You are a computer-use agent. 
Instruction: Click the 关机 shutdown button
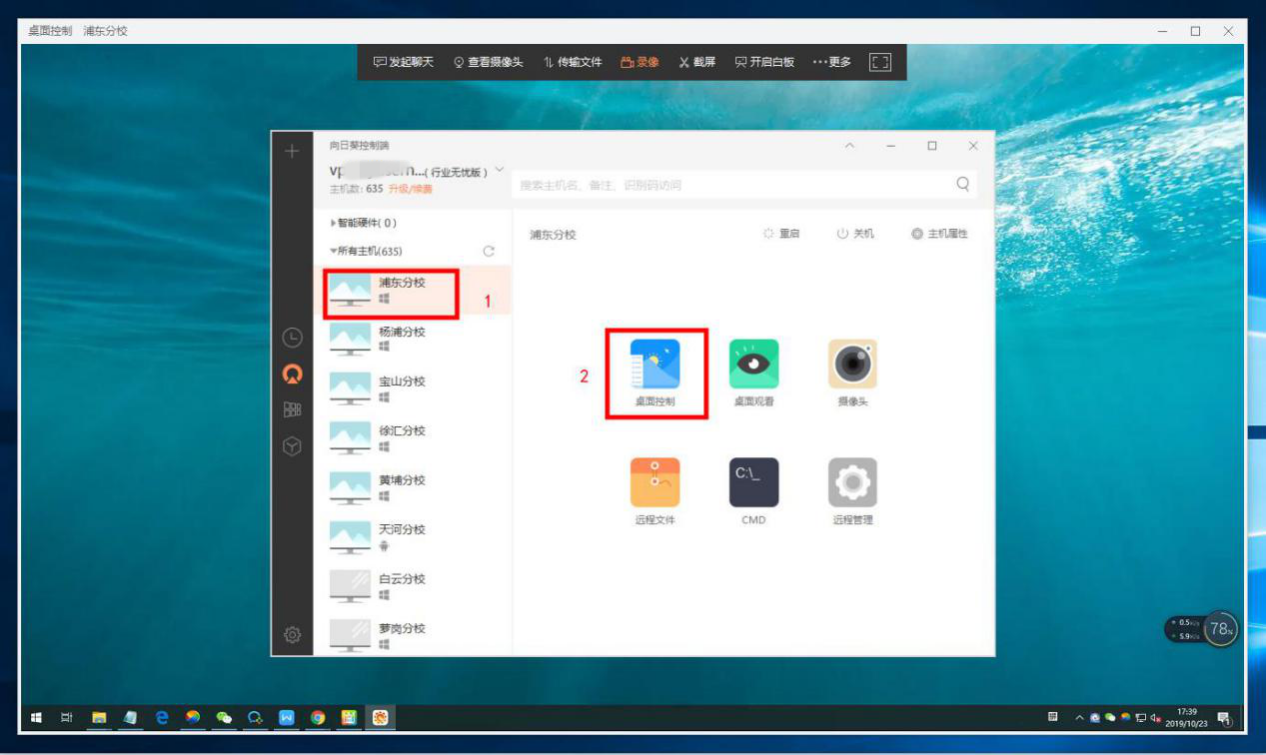click(x=855, y=234)
